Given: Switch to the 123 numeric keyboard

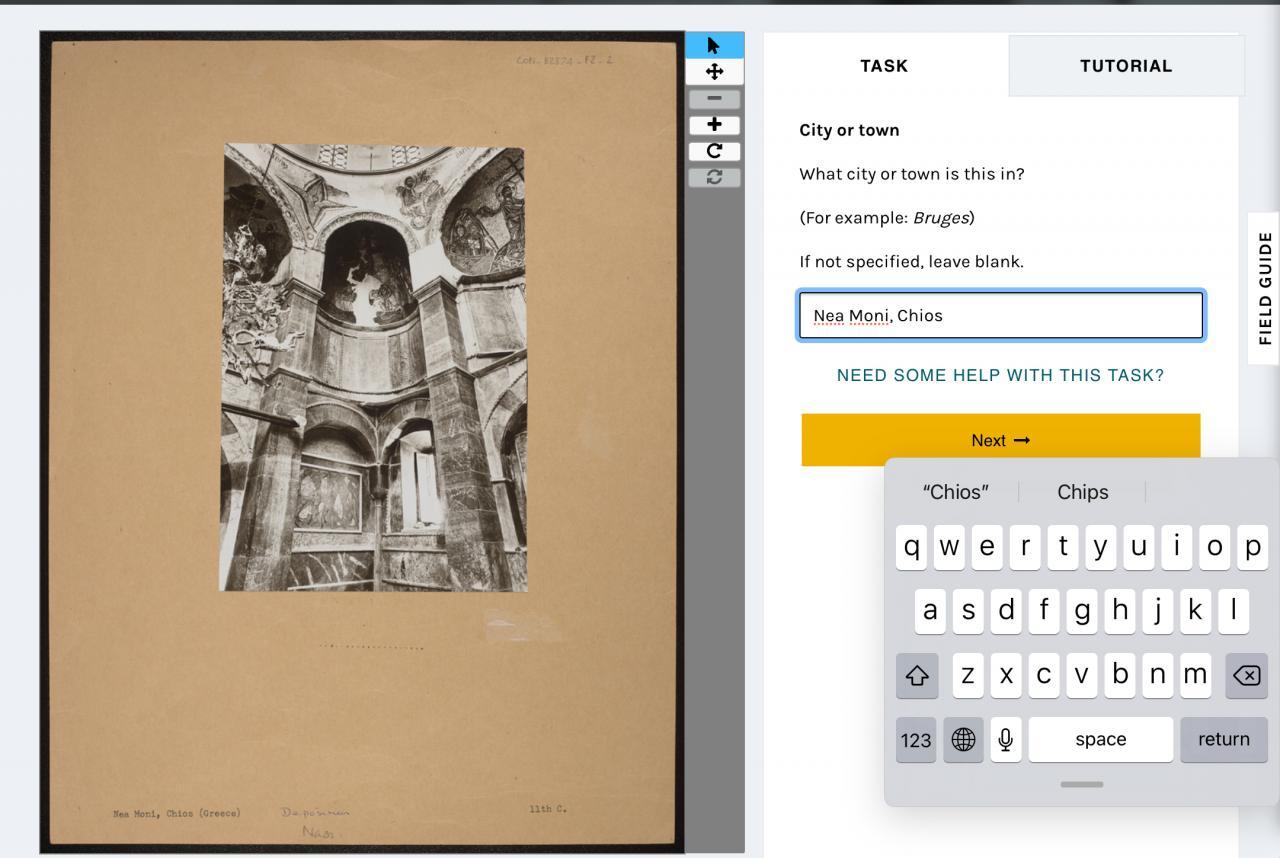Looking at the screenshot, I should [916, 740].
